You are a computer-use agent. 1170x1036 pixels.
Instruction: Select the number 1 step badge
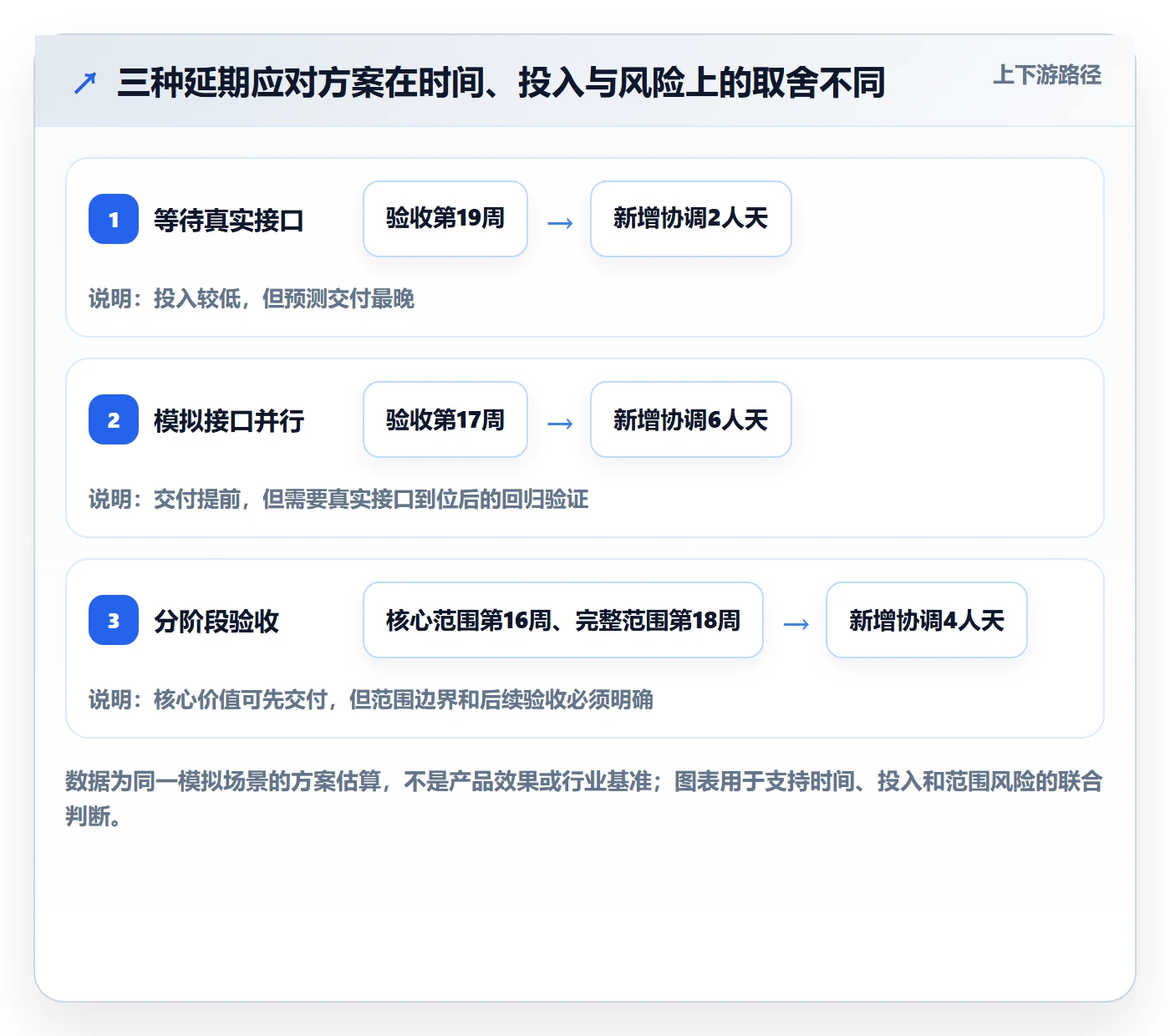[114, 219]
